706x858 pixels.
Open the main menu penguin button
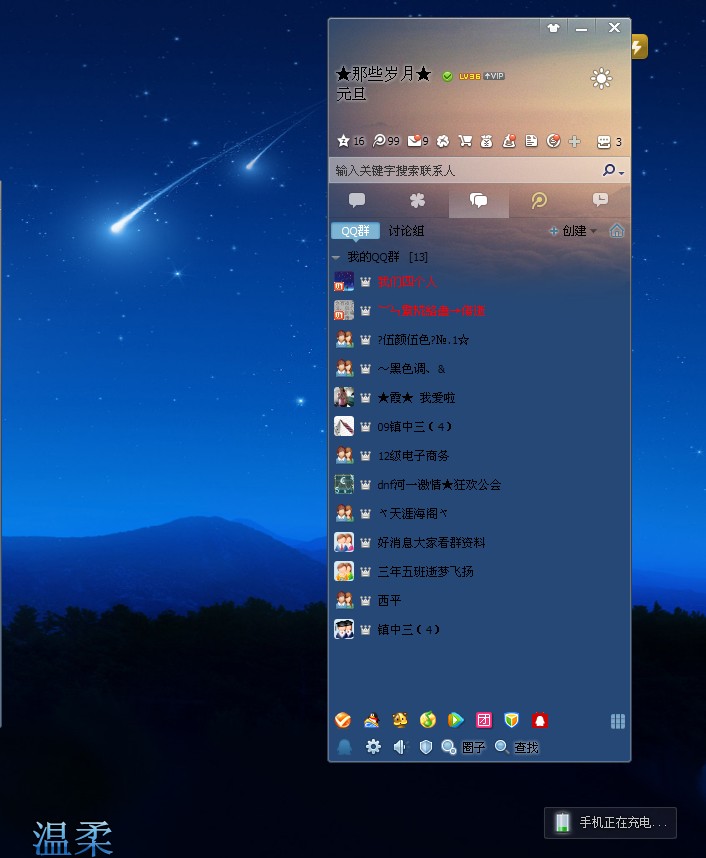[x=344, y=747]
